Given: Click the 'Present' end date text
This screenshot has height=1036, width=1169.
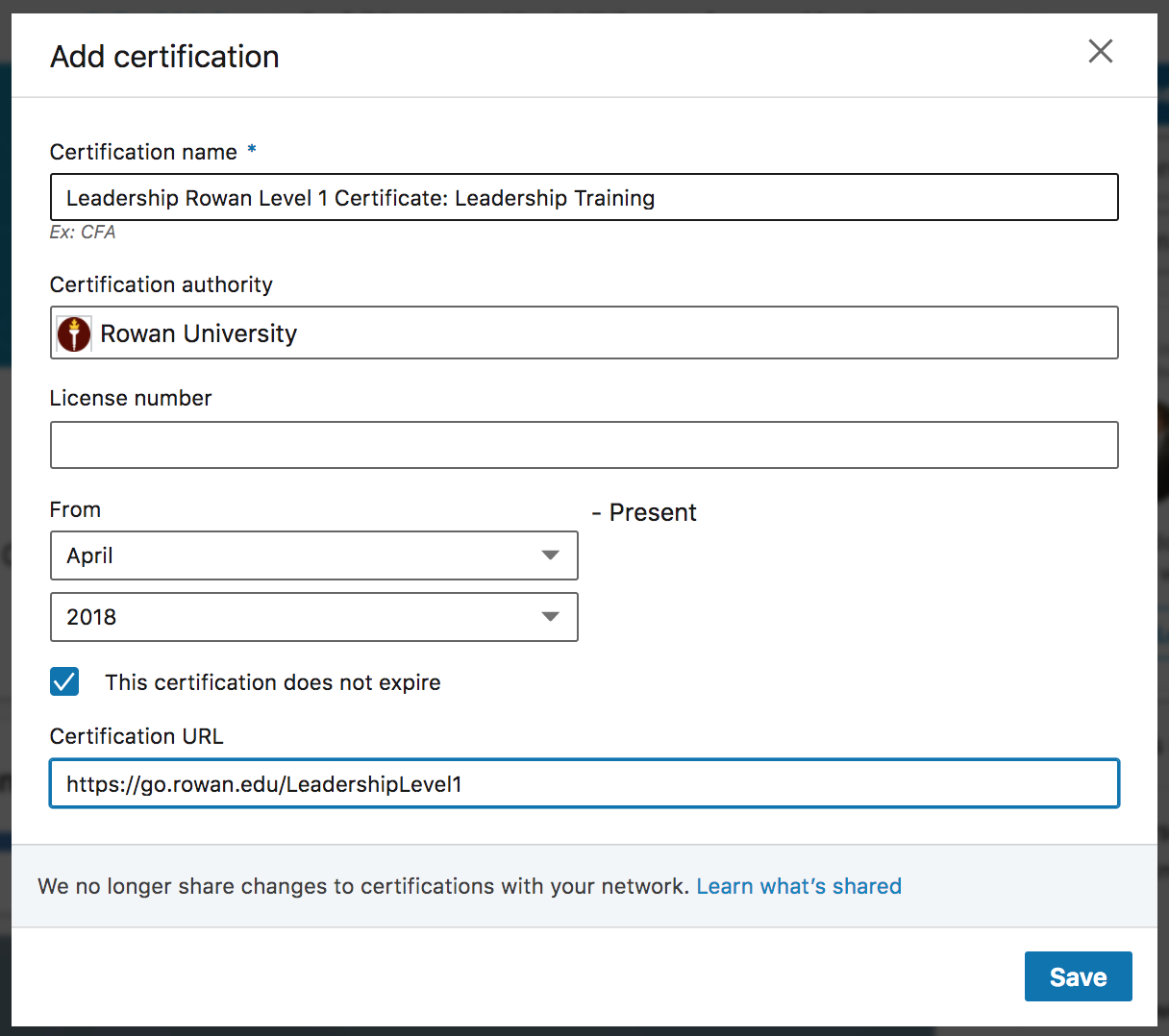Looking at the screenshot, I should point(653,512).
